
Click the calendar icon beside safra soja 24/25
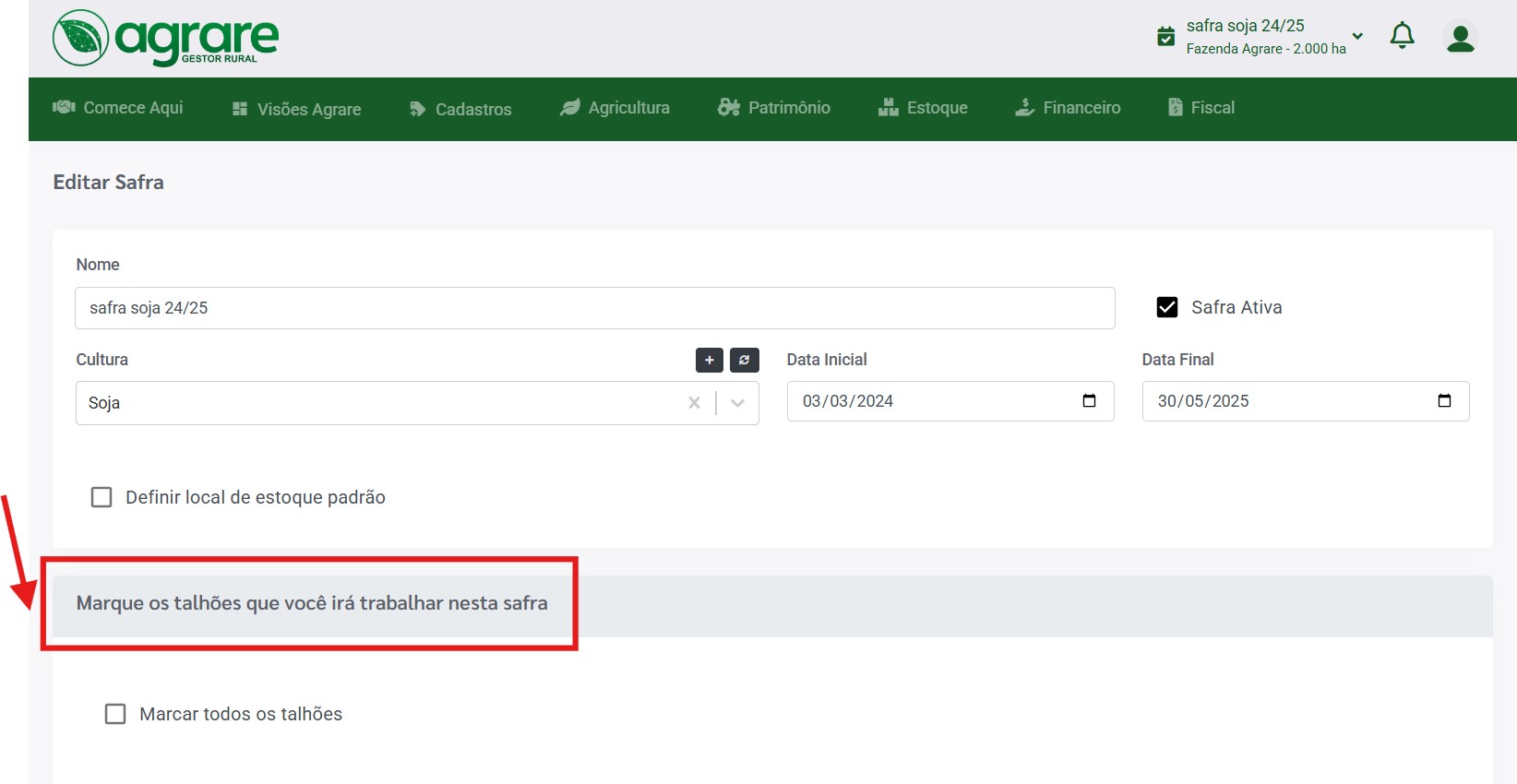1166,36
